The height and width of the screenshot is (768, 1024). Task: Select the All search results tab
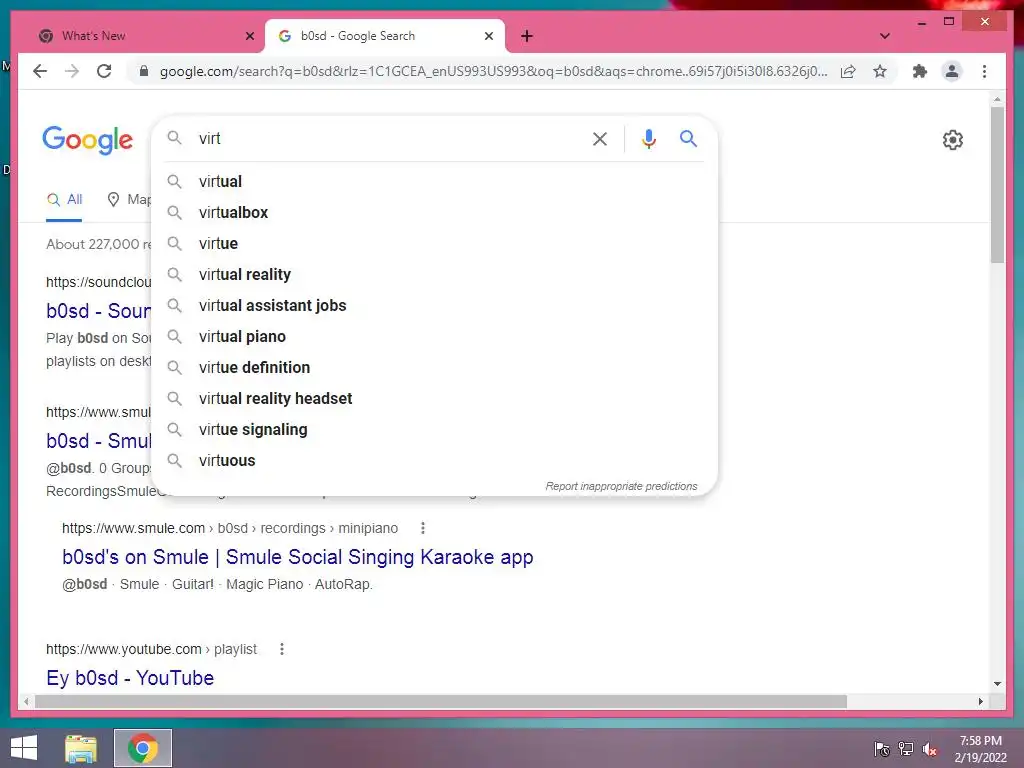65,200
